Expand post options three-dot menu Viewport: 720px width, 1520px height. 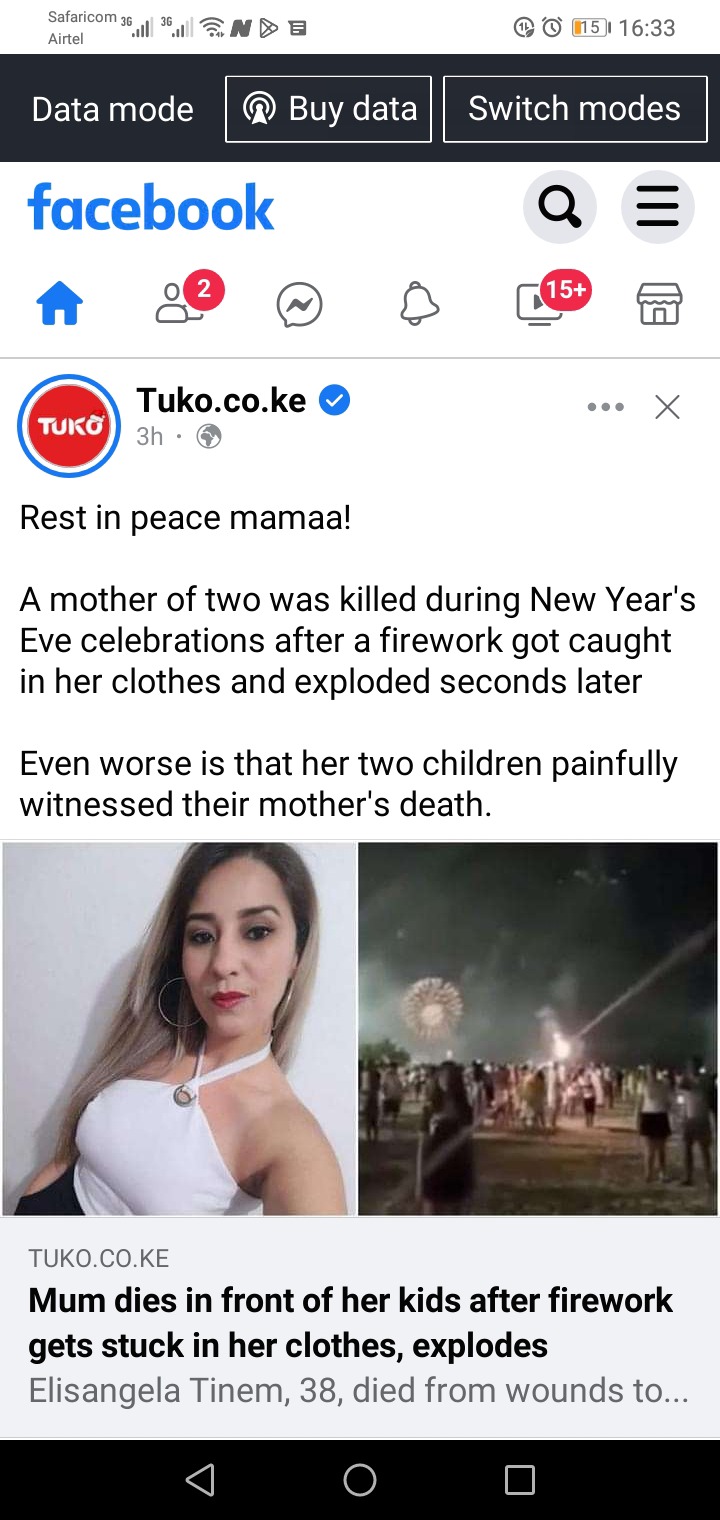tap(606, 407)
